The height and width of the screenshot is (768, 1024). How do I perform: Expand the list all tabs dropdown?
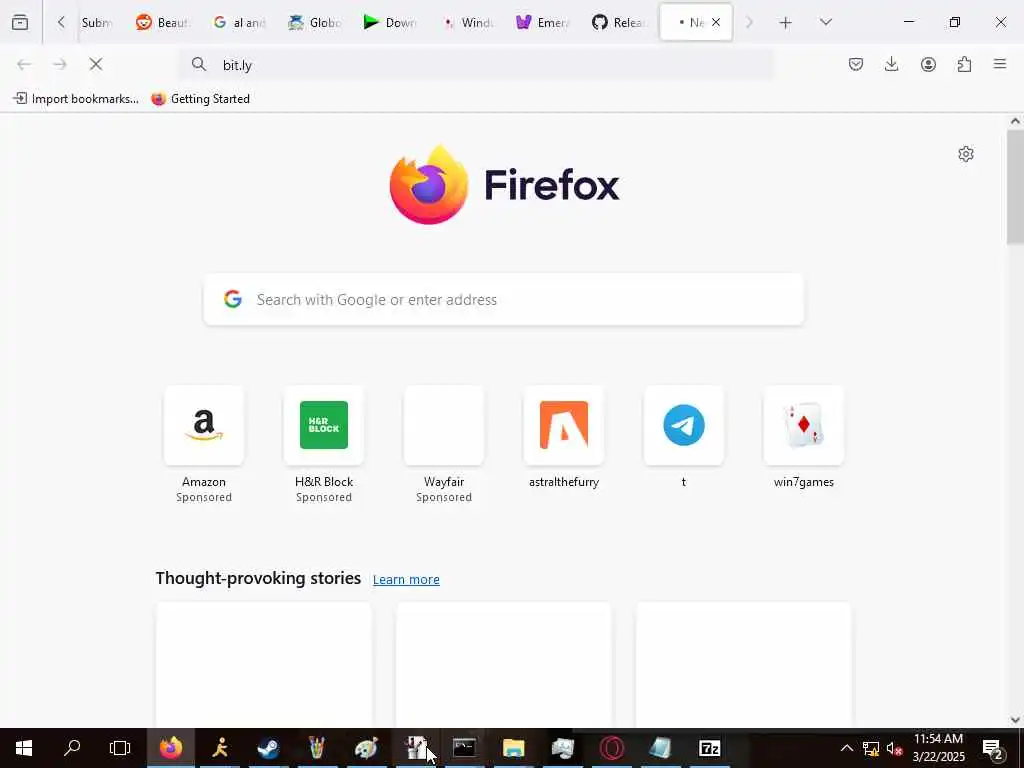click(825, 22)
